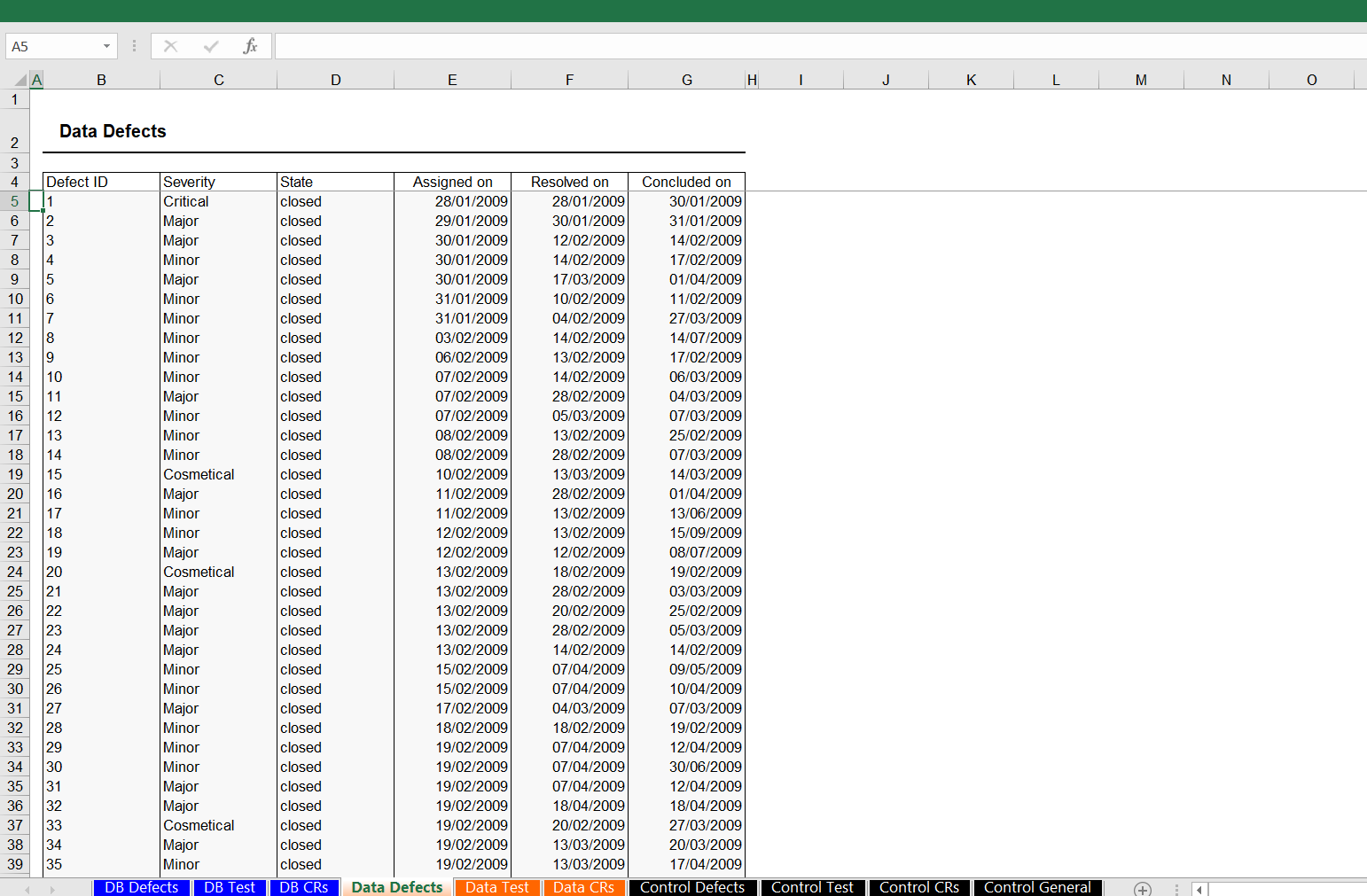The width and height of the screenshot is (1367, 896).
Task: Click previous sheet navigation arrow
Action: pos(27,889)
